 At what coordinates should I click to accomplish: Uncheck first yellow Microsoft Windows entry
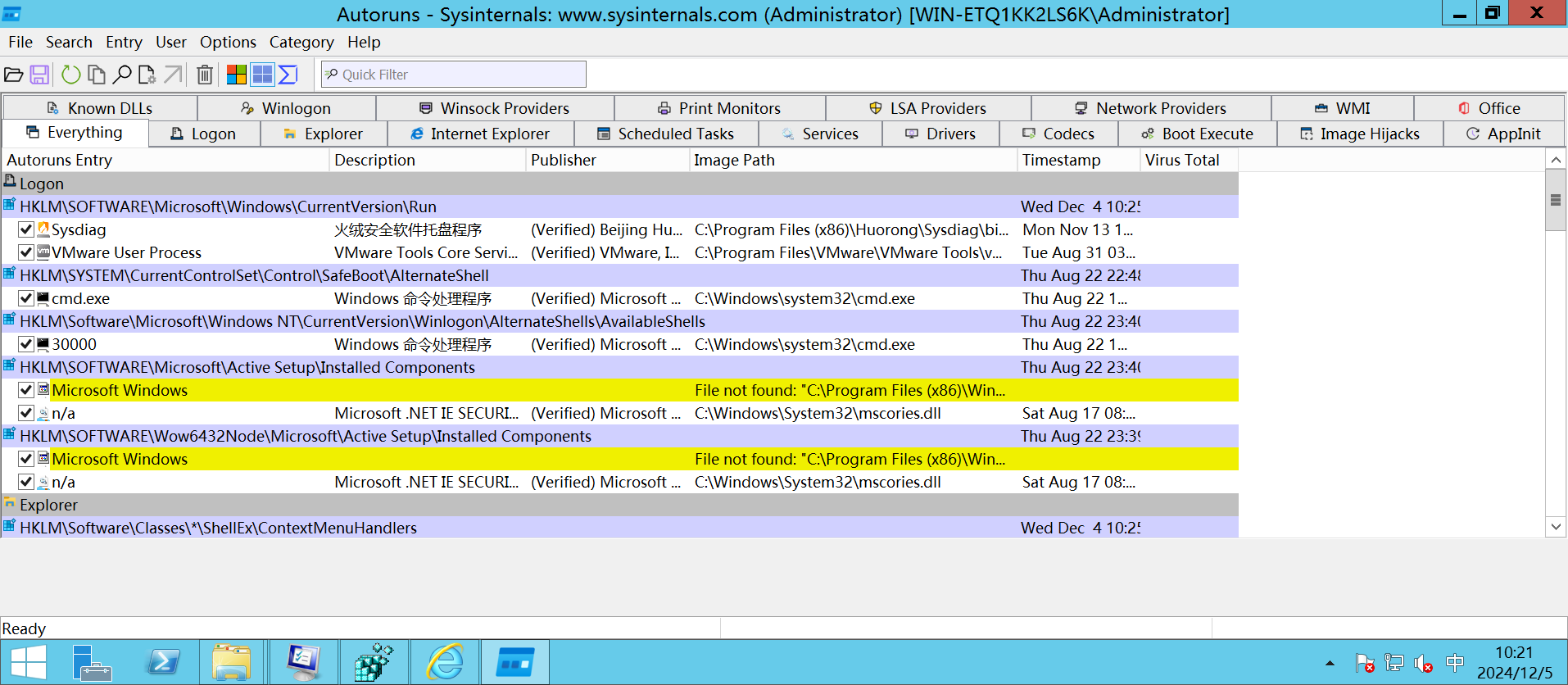(x=26, y=390)
